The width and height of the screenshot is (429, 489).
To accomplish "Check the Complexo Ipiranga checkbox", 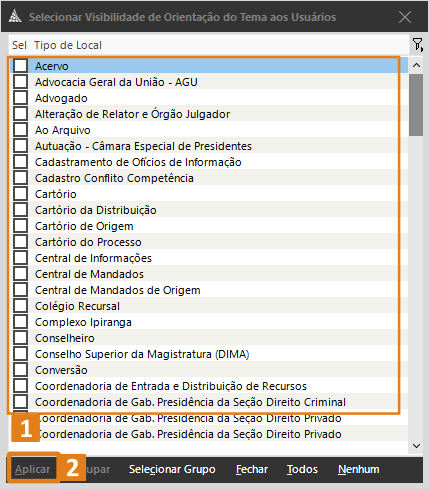I will (21, 322).
